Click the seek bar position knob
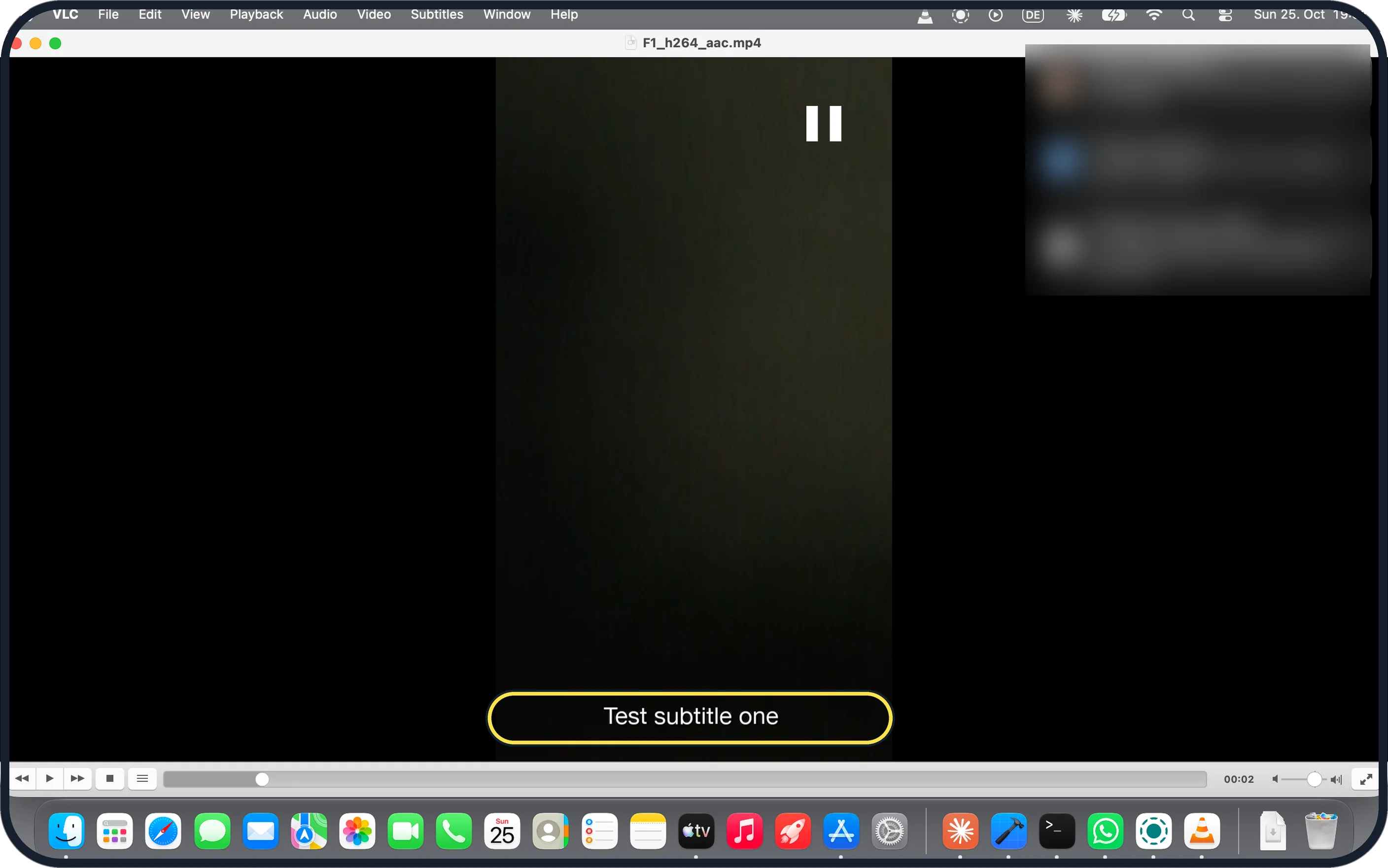Viewport: 1388px width, 868px height. 262,779
